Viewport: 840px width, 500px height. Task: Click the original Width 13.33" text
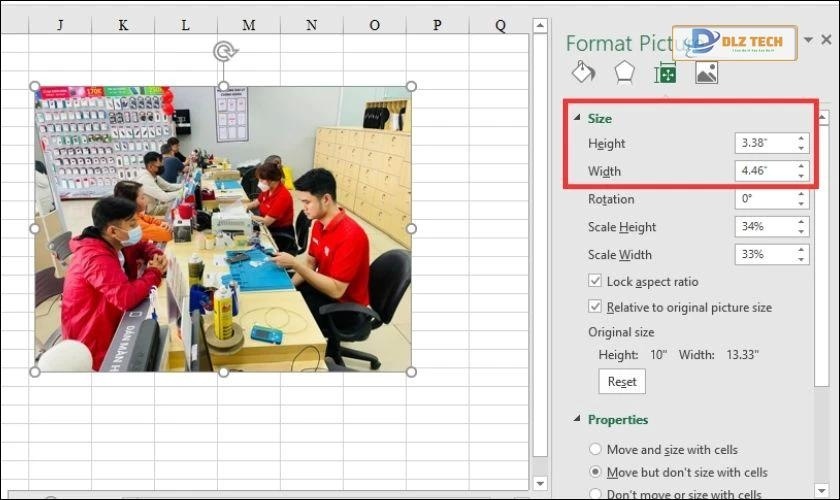click(x=718, y=355)
